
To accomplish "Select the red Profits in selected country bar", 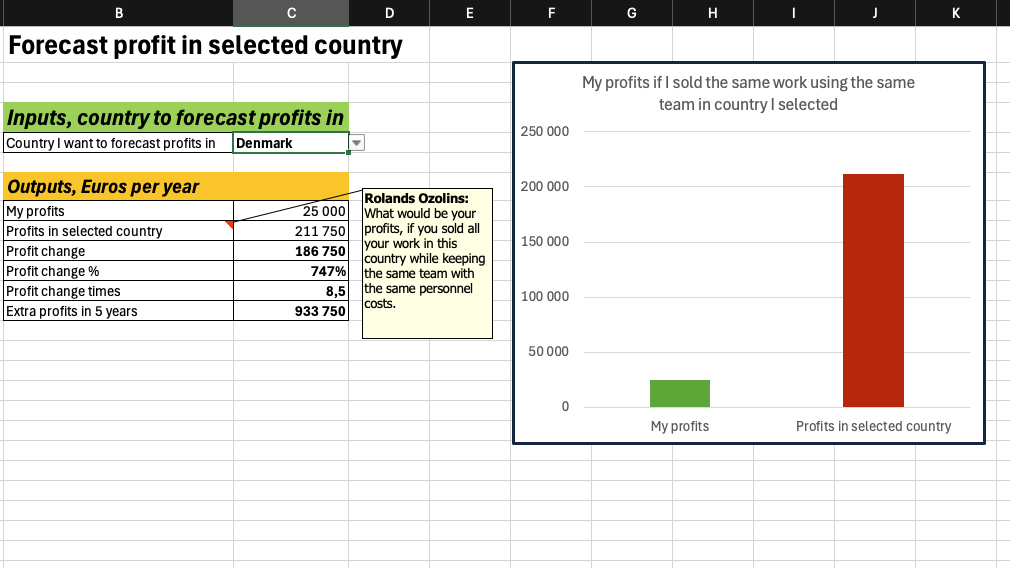I will [x=873, y=290].
